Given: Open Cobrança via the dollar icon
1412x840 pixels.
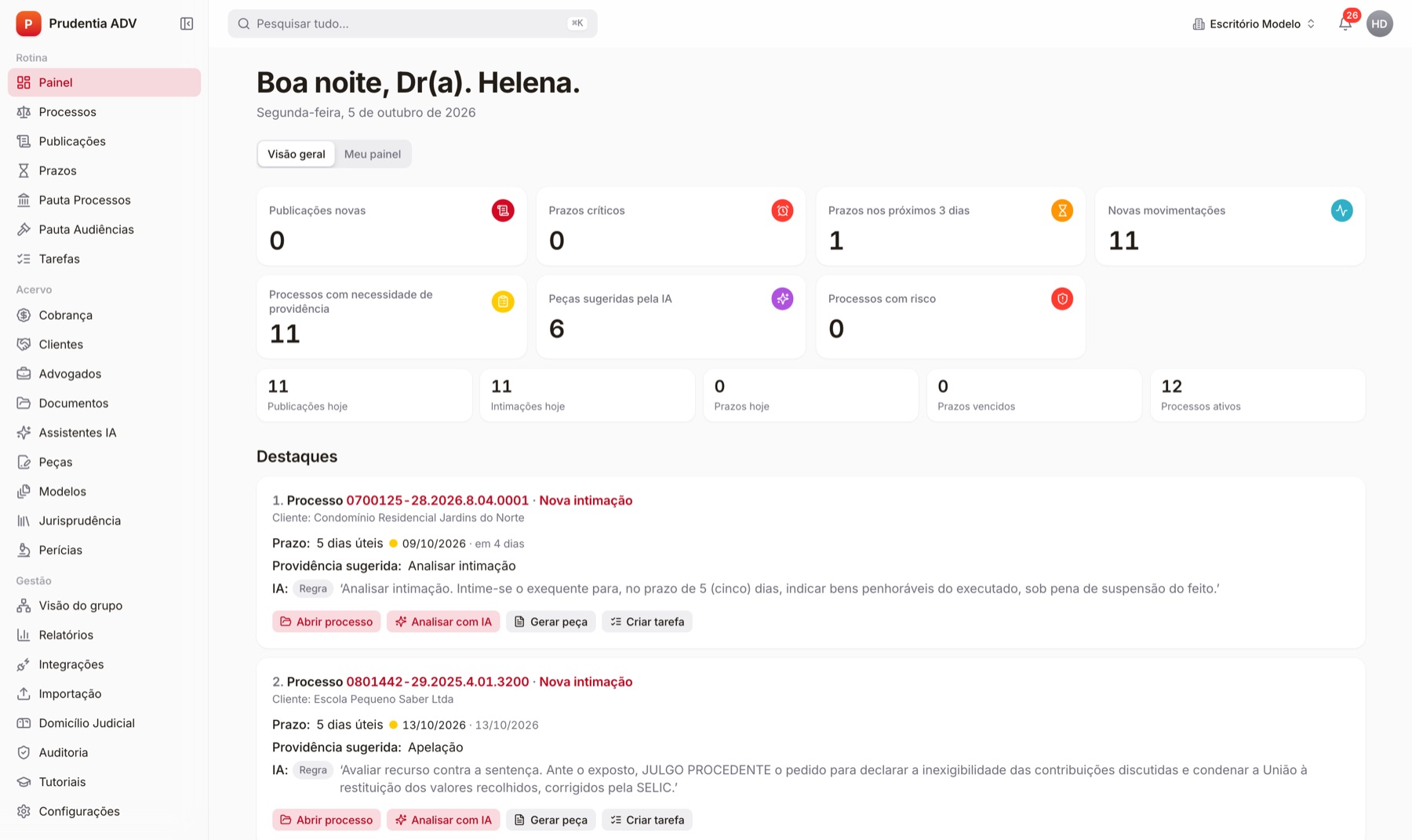Looking at the screenshot, I should tap(24, 315).
